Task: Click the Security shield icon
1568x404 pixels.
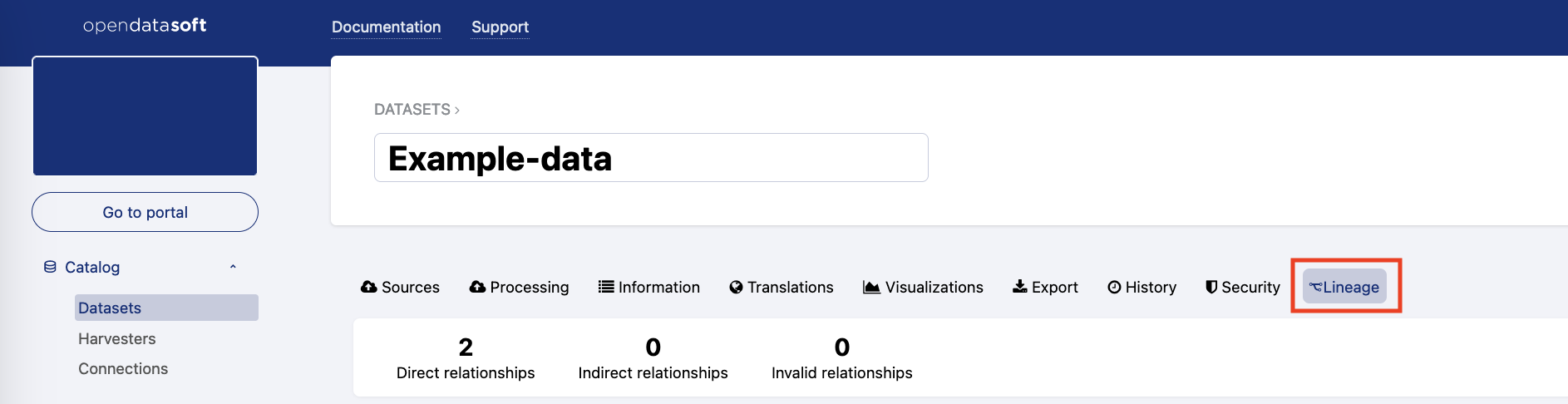Action: [x=1211, y=287]
